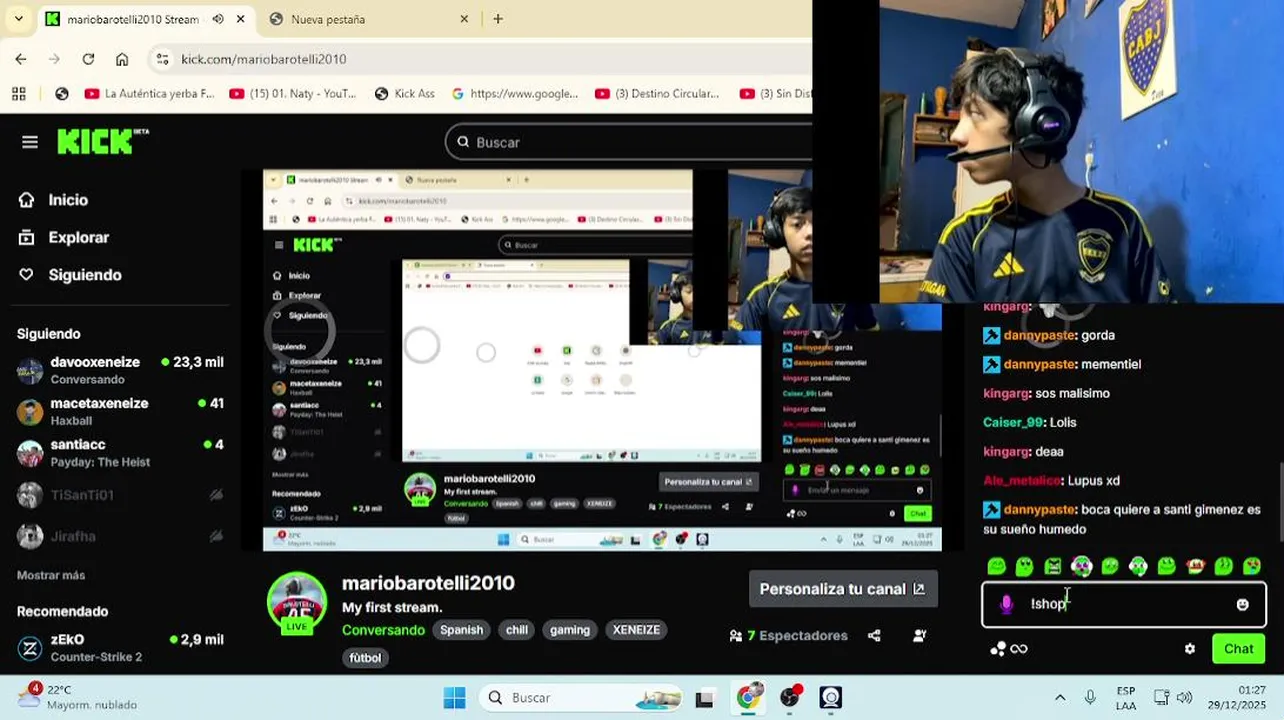Insert the angry square green emote
The height and width of the screenshot is (720, 1284).
coord(1053,566)
